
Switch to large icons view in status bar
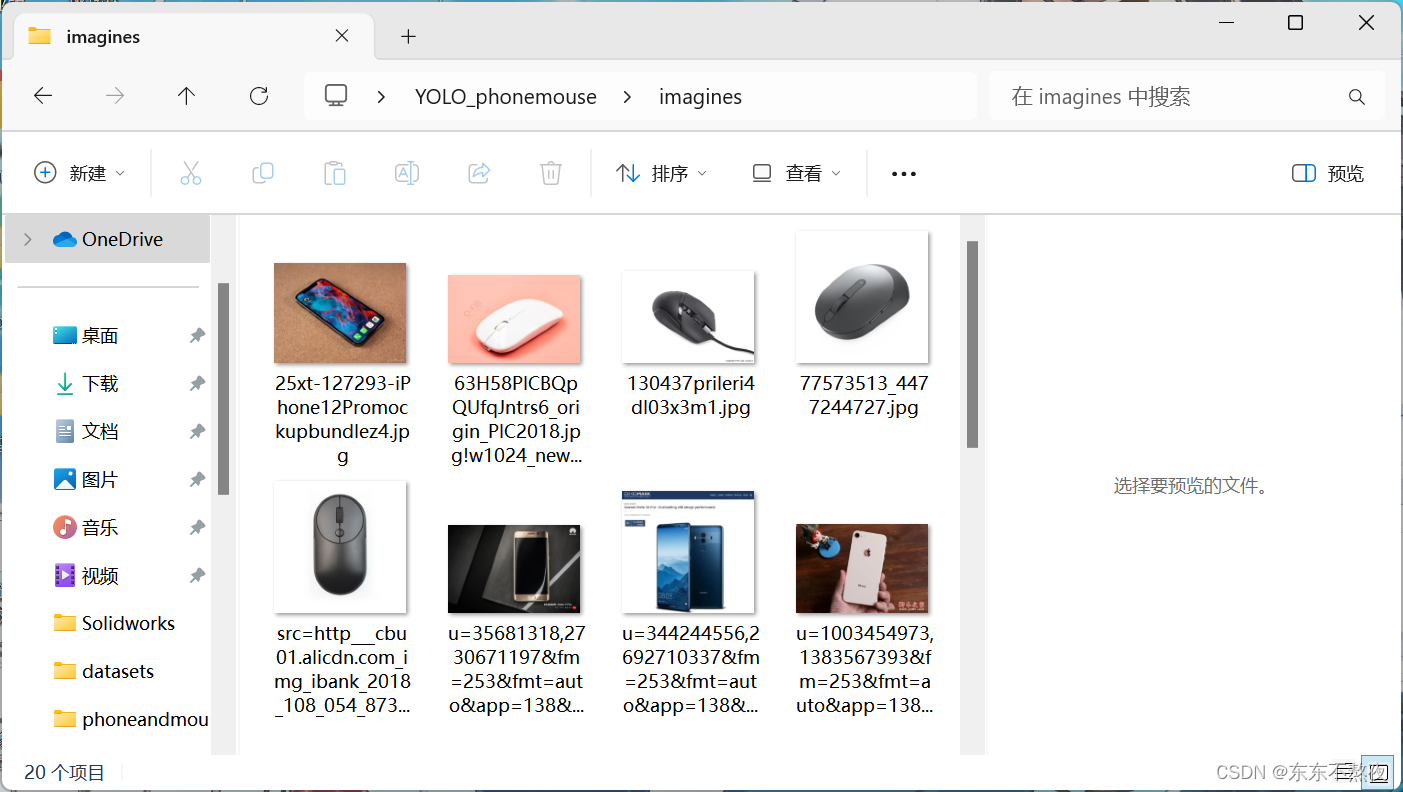1379,772
